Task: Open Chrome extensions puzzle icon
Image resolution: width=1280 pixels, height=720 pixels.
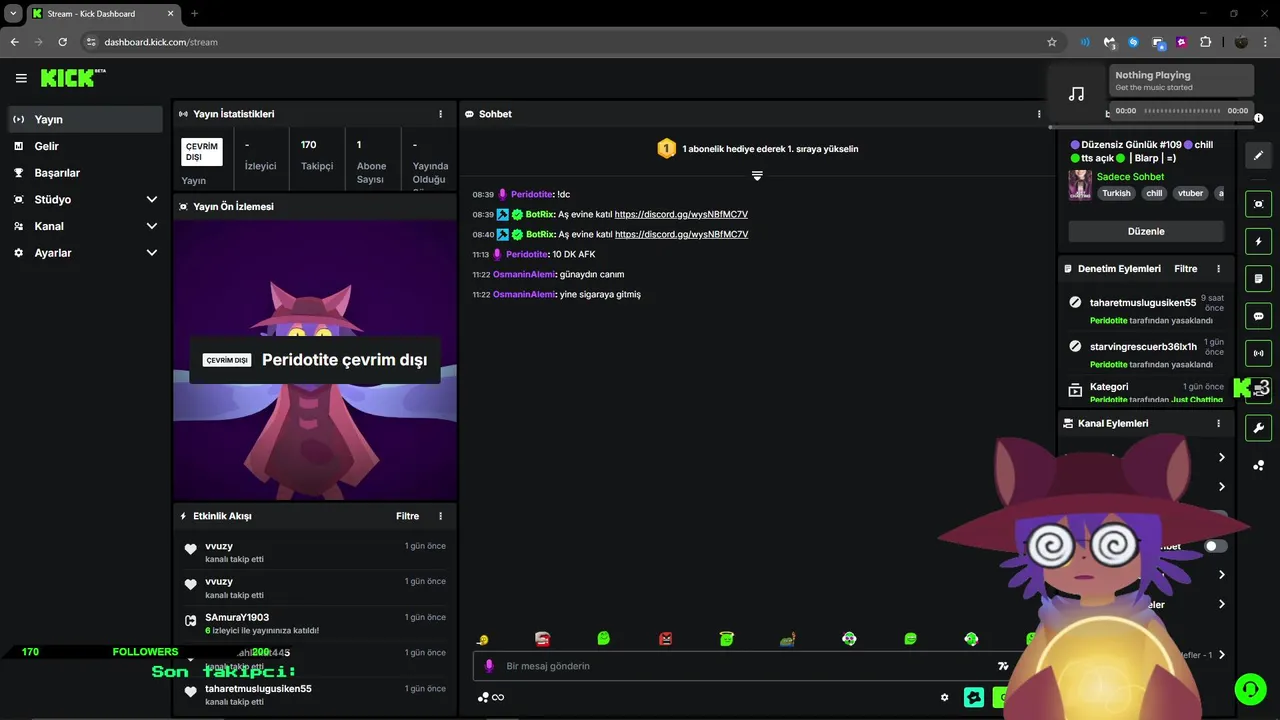Action: (x=1205, y=42)
